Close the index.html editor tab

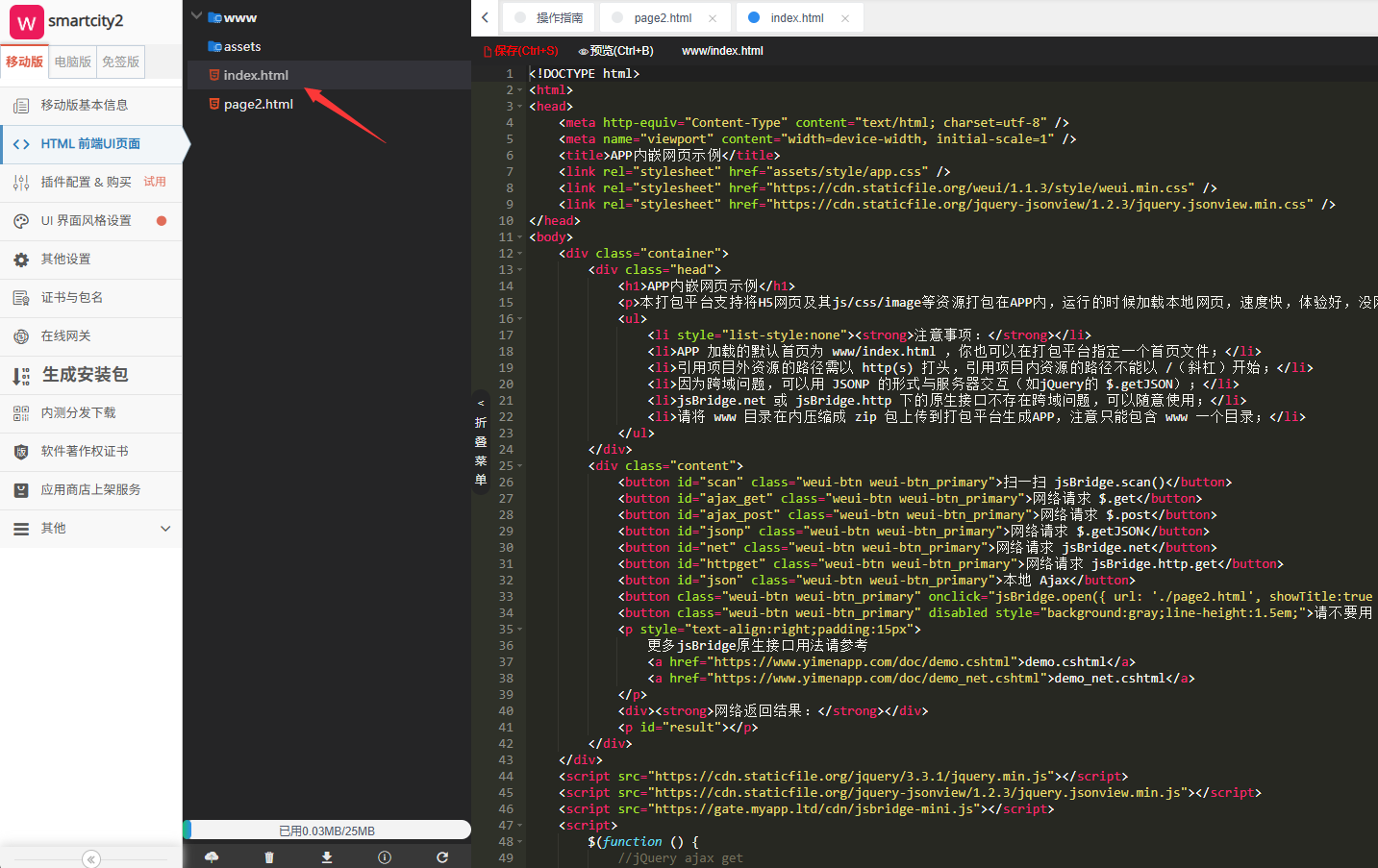845,18
